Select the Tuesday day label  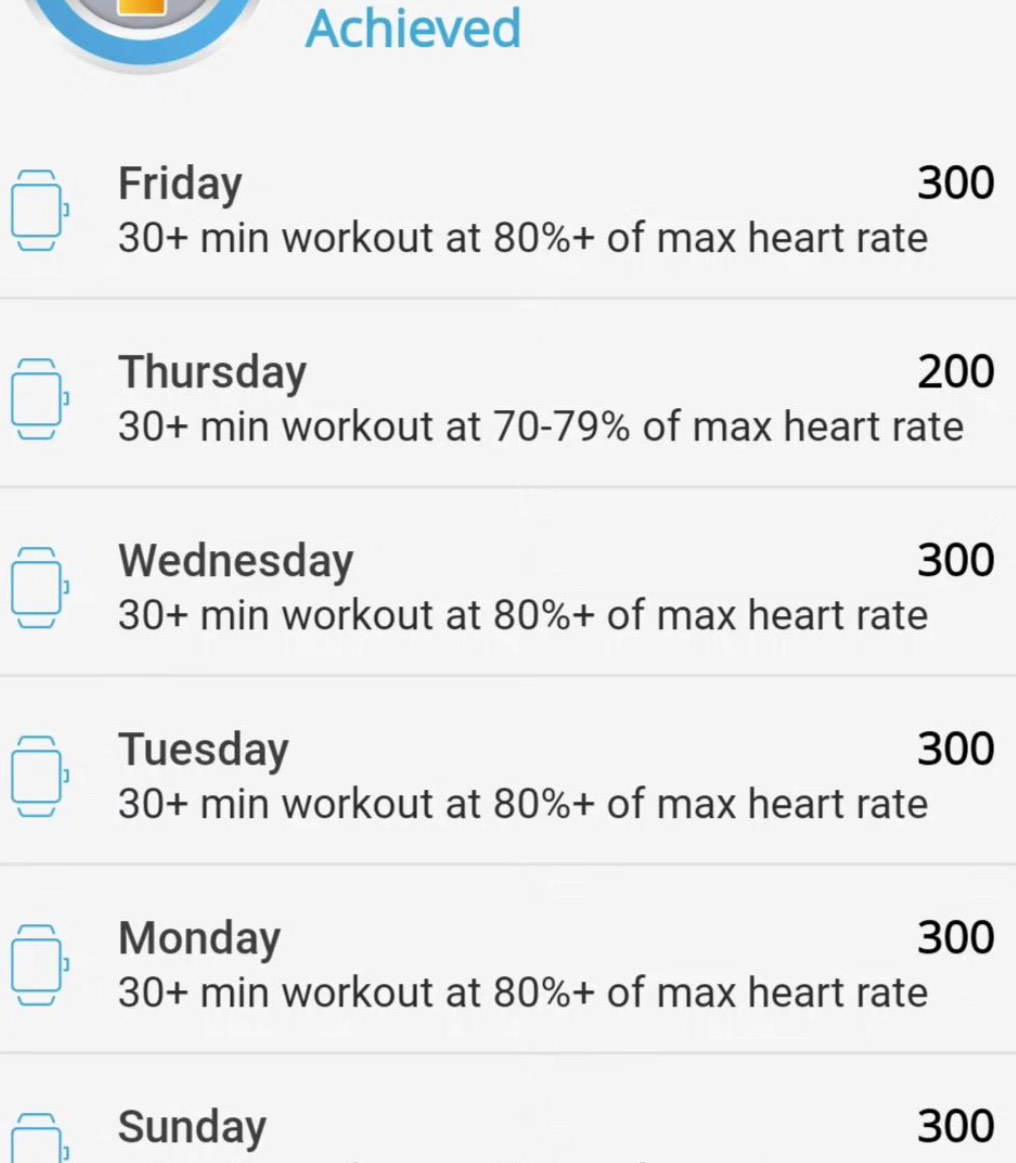coord(203,749)
